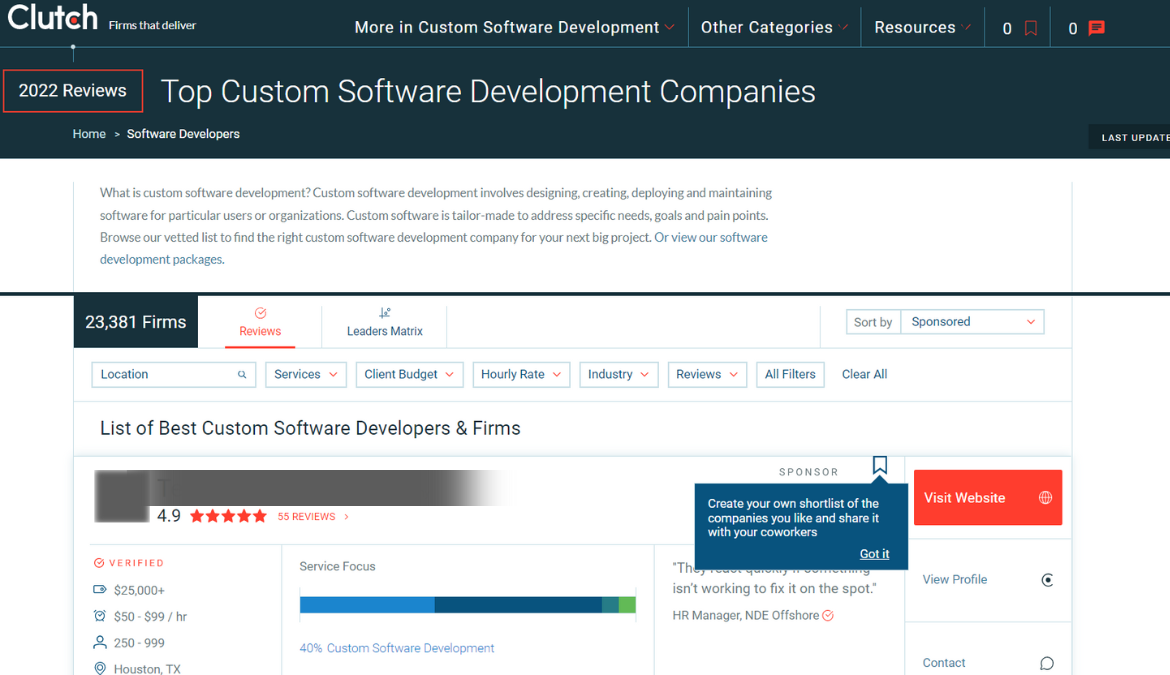The image size is (1170, 675).
Task: Click the five-star rating icons
Action: click(228, 517)
